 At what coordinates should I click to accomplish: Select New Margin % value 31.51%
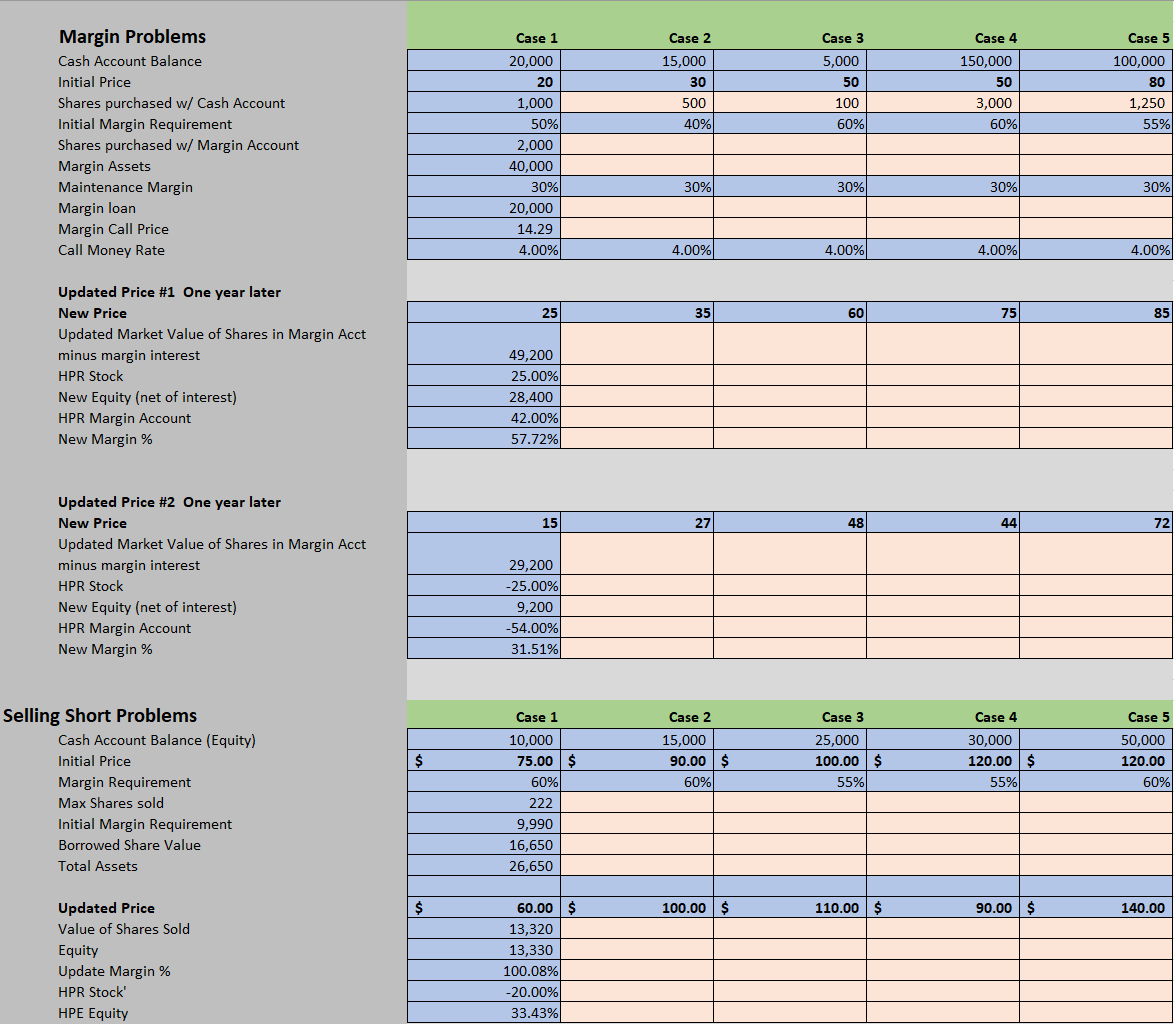(484, 647)
